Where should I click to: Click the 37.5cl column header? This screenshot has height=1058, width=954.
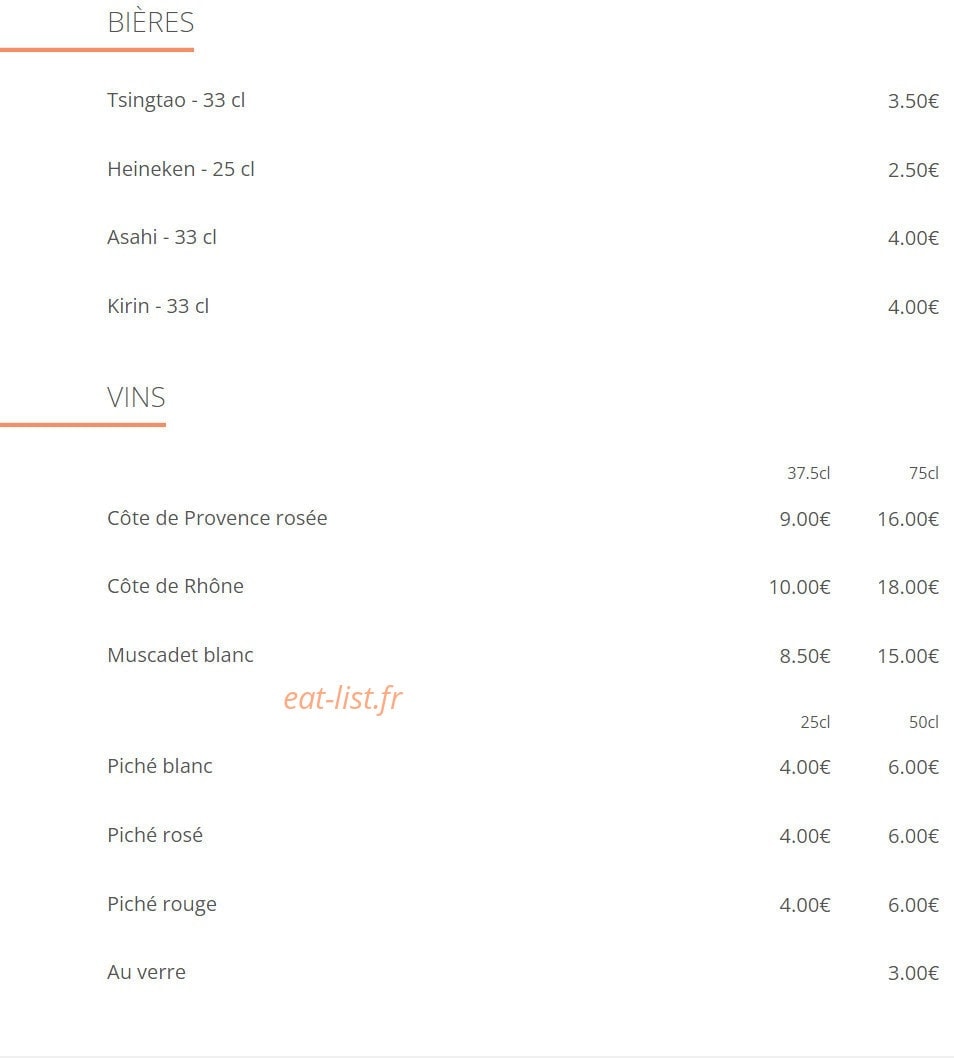pyautogui.click(x=808, y=473)
